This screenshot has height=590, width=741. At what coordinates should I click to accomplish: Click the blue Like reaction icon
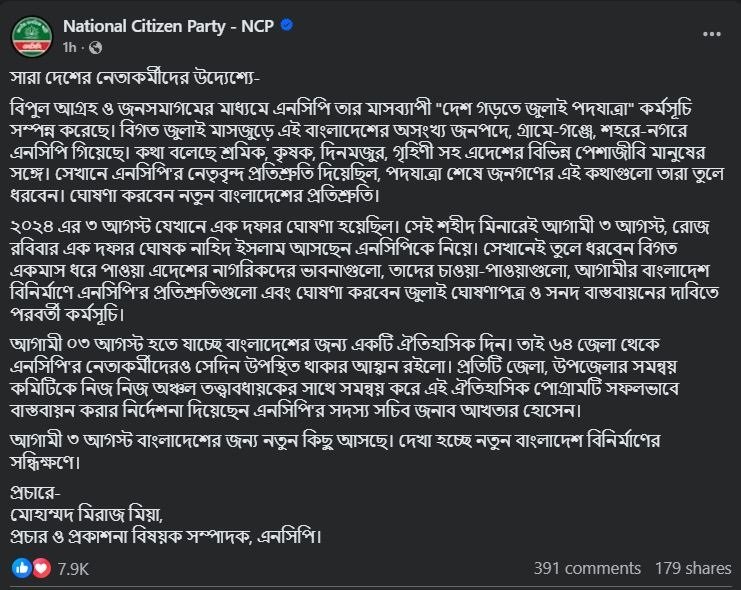(21, 568)
